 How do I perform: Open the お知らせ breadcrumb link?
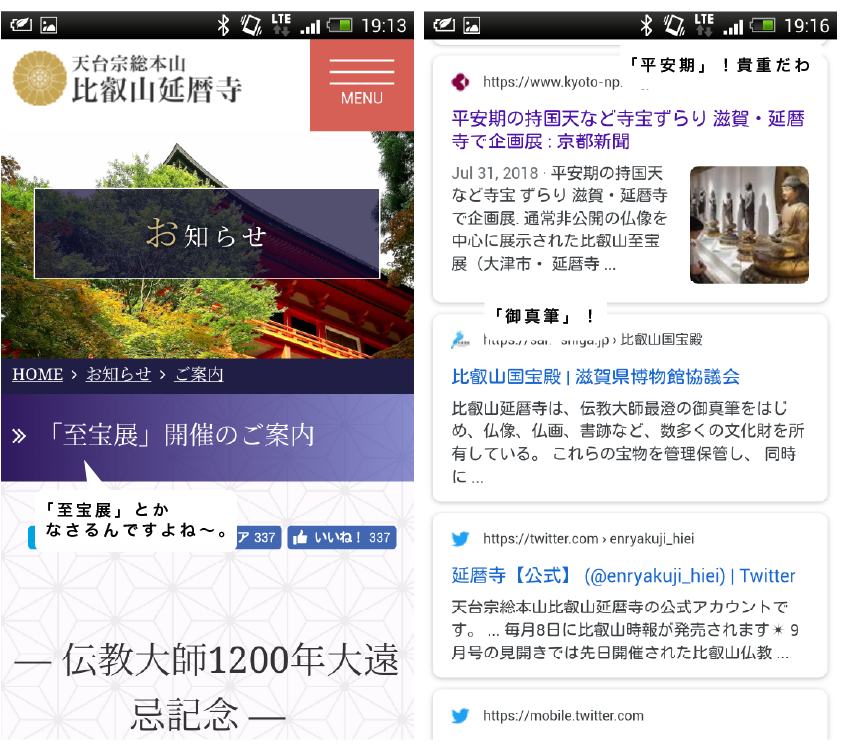coord(118,374)
